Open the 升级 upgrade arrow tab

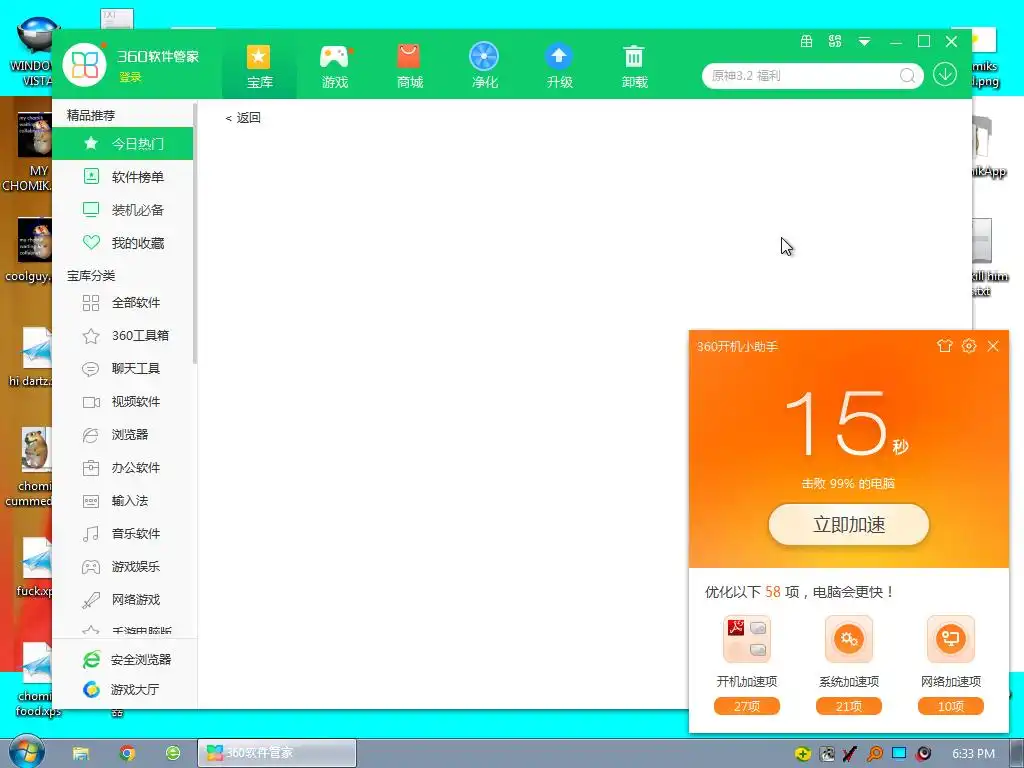559,67
